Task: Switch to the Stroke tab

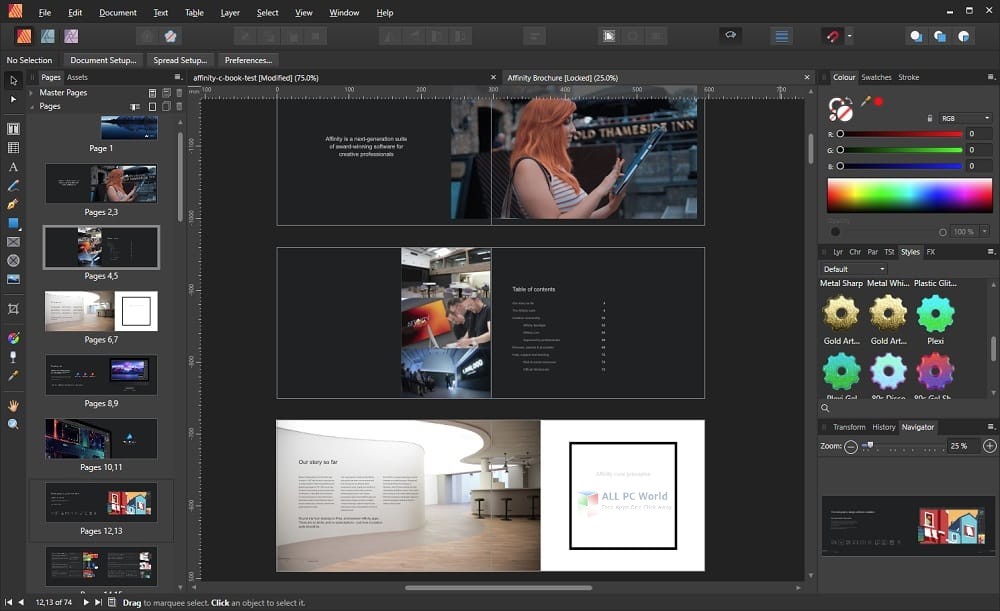Action: (x=908, y=77)
